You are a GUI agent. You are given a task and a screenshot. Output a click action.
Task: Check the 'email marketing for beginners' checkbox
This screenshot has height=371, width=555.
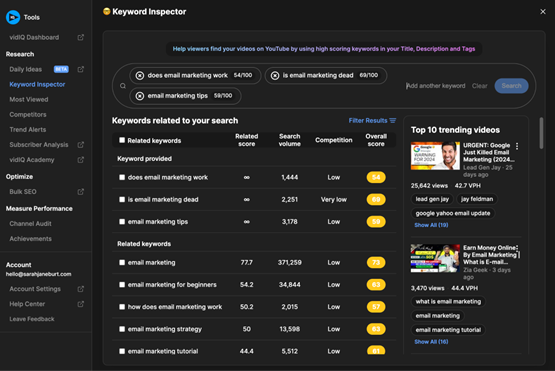[122, 285]
